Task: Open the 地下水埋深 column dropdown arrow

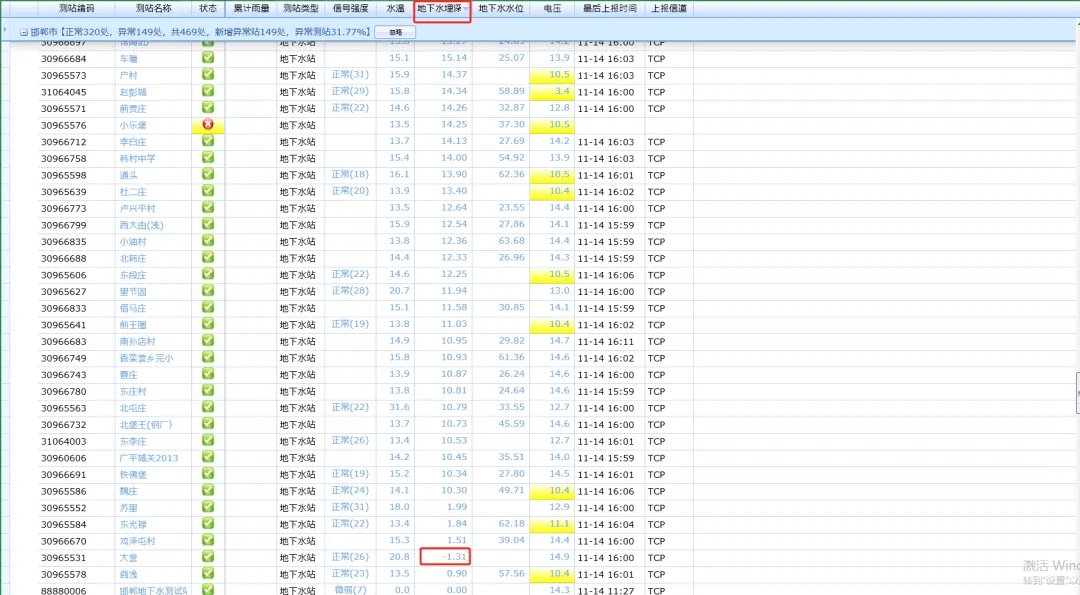Action: (x=466, y=9)
